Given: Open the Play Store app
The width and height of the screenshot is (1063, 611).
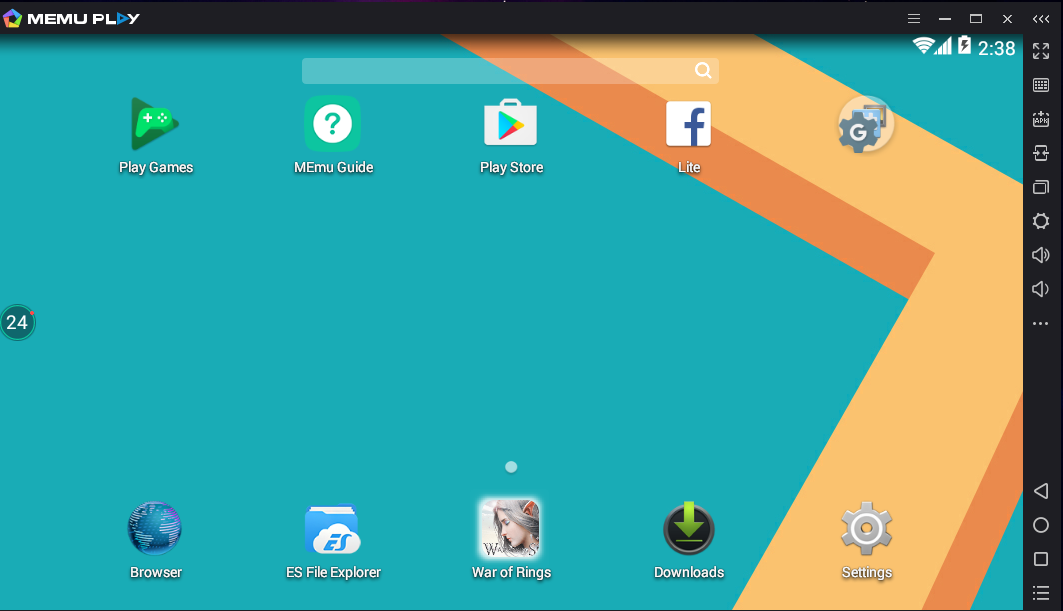Looking at the screenshot, I should (x=510, y=124).
